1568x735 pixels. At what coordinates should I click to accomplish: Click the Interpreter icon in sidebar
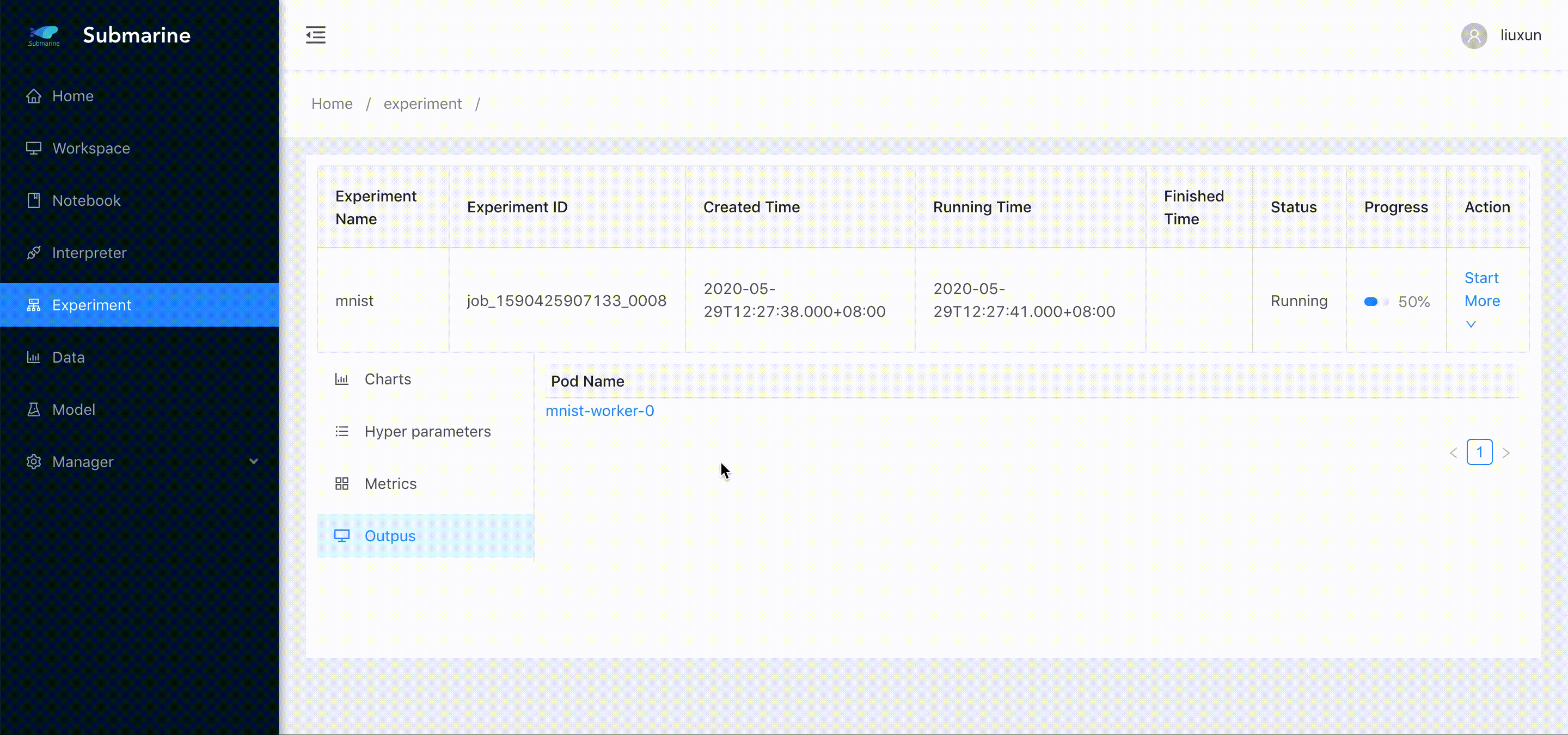coord(34,253)
